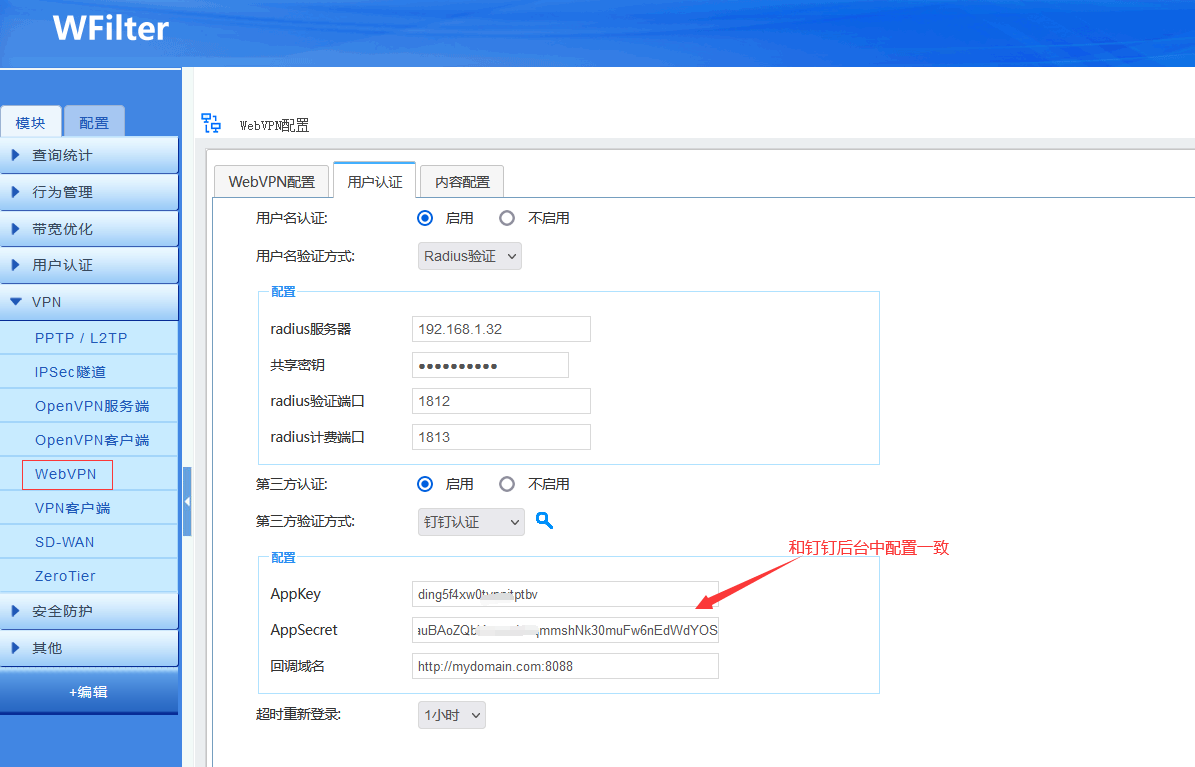
Task: Switch to the 模块 sidebar tab
Action: (30, 123)
